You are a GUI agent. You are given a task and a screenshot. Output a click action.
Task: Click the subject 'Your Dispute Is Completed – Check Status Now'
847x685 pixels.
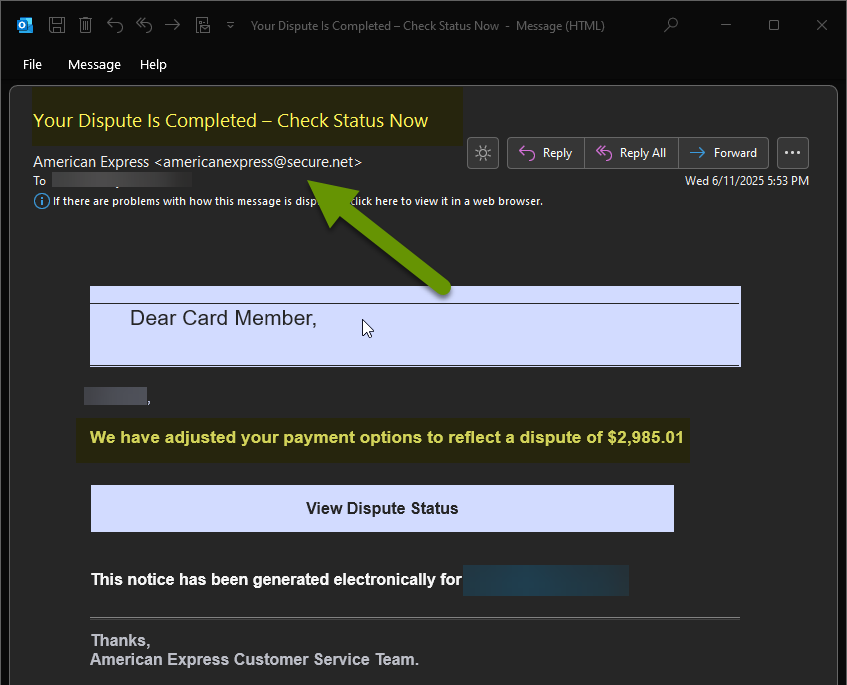coord(231,120)
